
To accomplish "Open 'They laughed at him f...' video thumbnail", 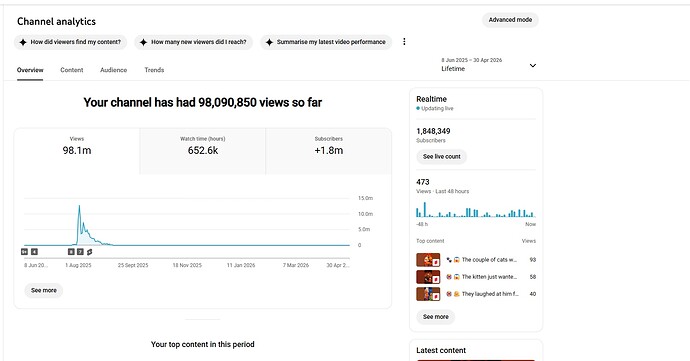I will point(428,294).
